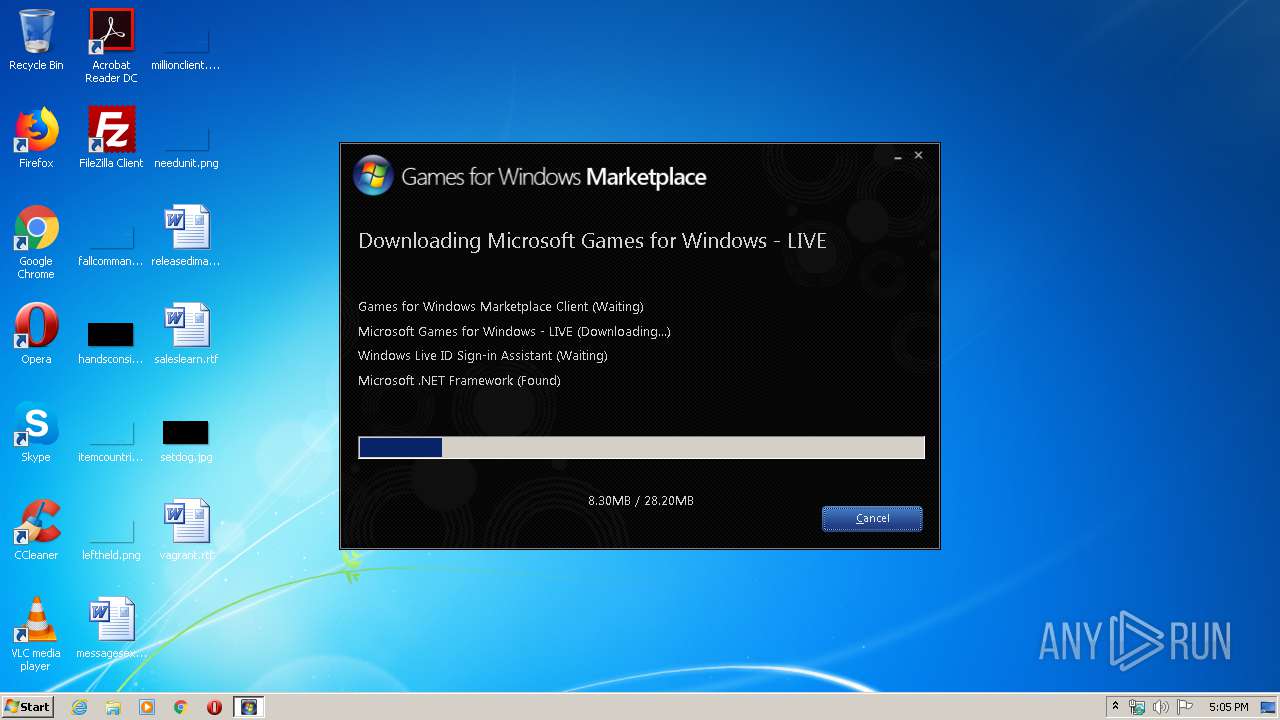Select the messagesex Word document
This screenshot has height=720, width=1280.
pos(111,628)
